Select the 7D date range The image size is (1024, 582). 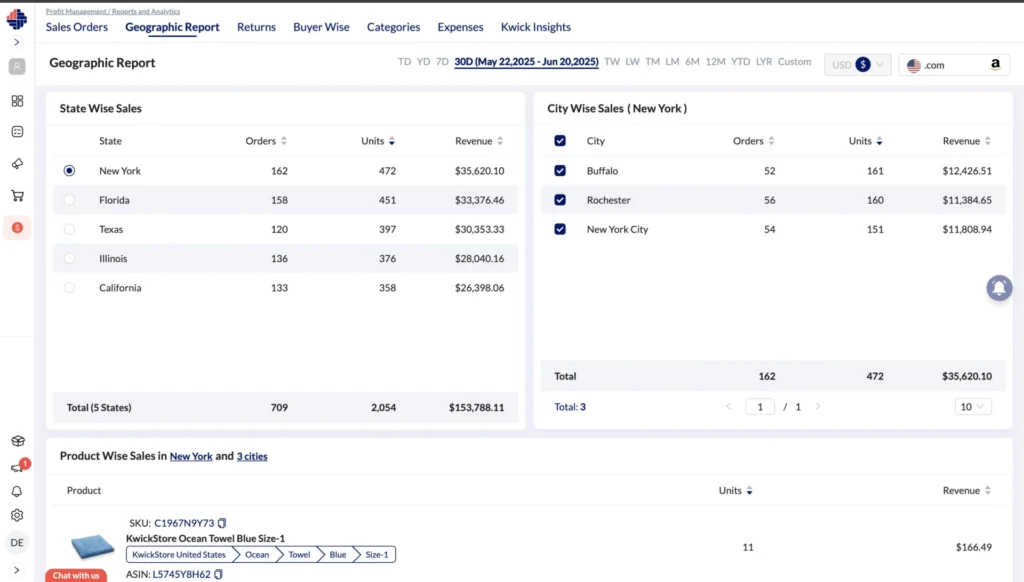pos(442,62)
